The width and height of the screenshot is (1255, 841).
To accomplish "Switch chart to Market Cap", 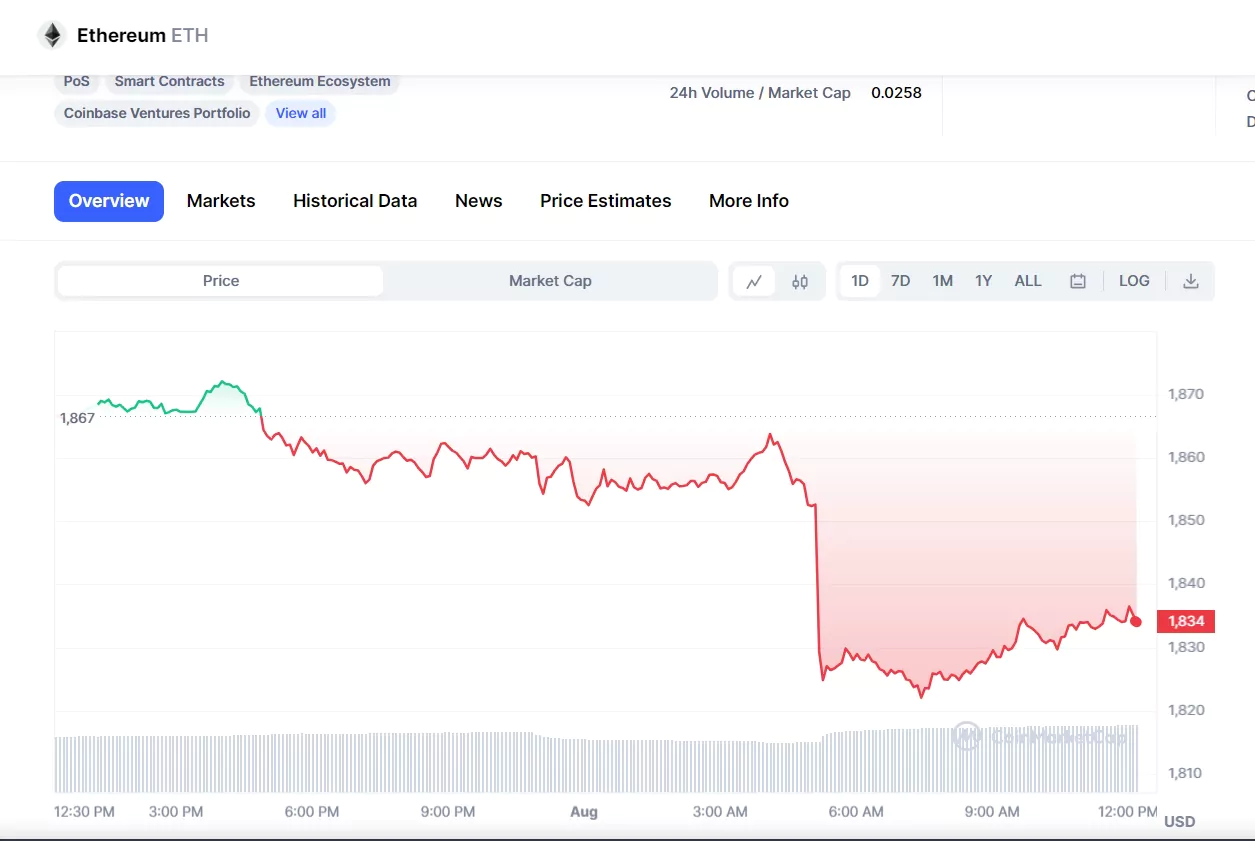I will 550,281.
